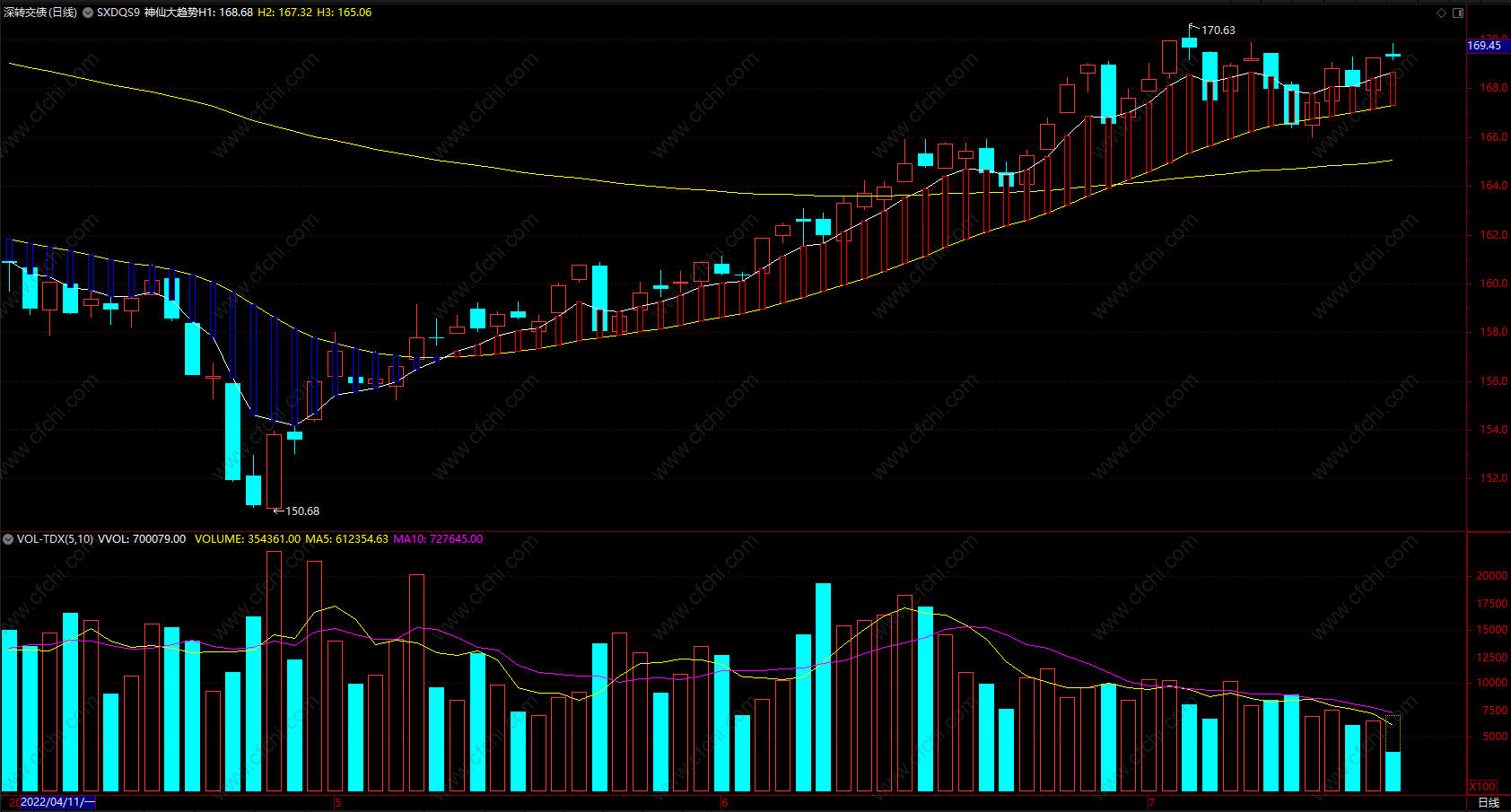1511x812 pixels.
Task: Click the 日线 period button at bottom-right
Action: (x=1489, y=802)
